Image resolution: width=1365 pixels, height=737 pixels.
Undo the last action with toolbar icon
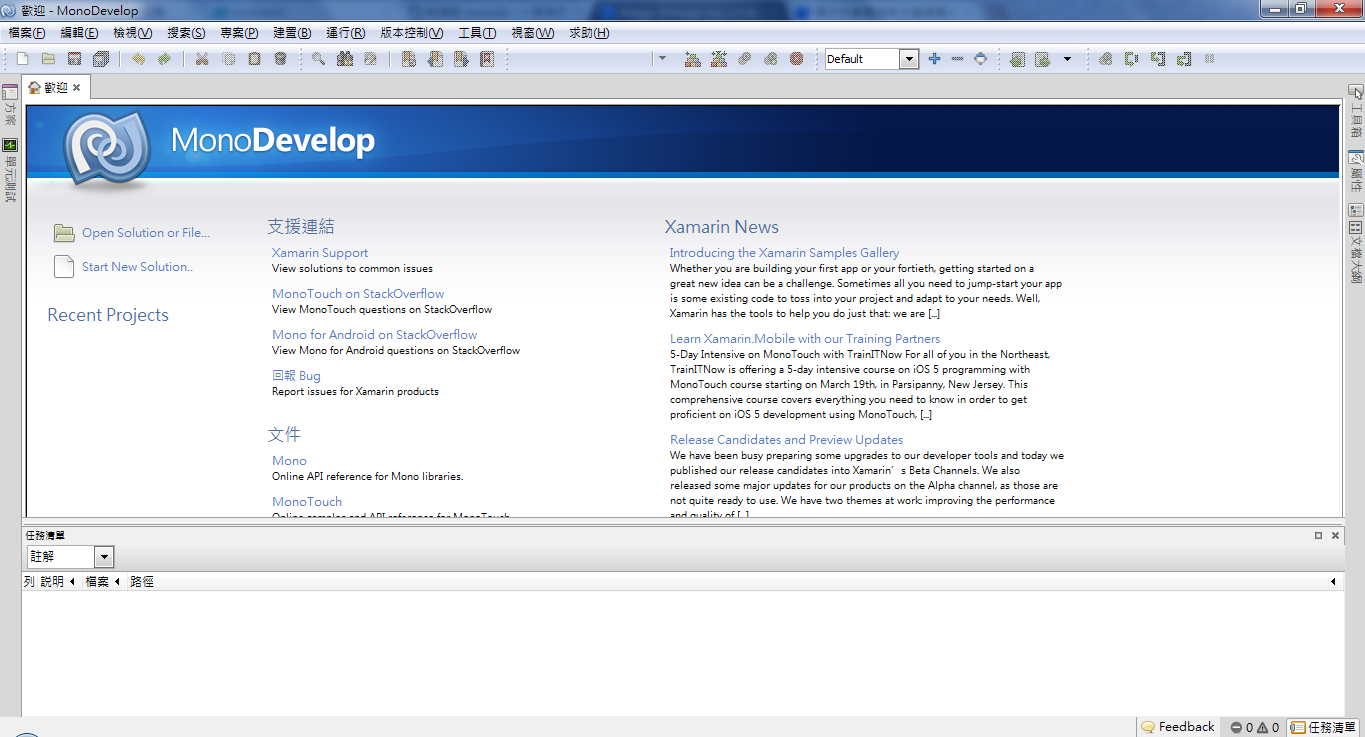pyautogui.click(x=138, y=59)
